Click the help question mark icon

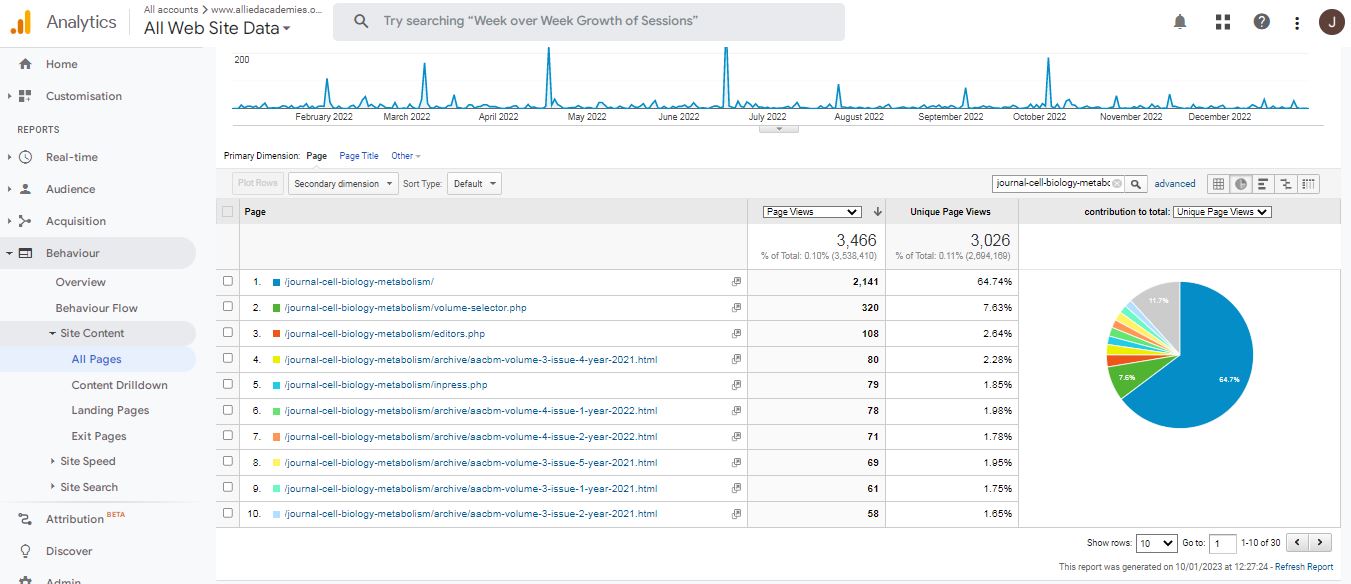pos(1262,22)
